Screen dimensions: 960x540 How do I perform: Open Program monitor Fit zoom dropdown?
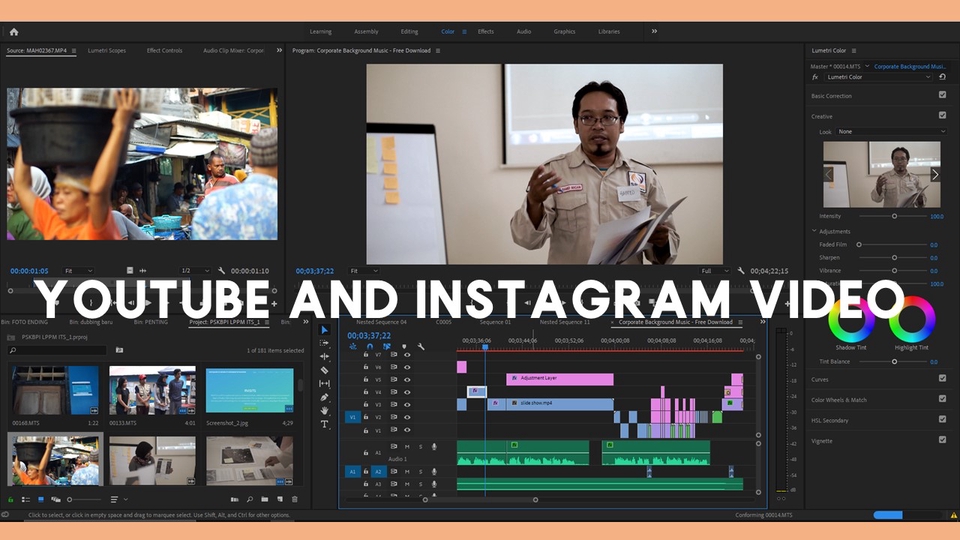tap(364, 271)
